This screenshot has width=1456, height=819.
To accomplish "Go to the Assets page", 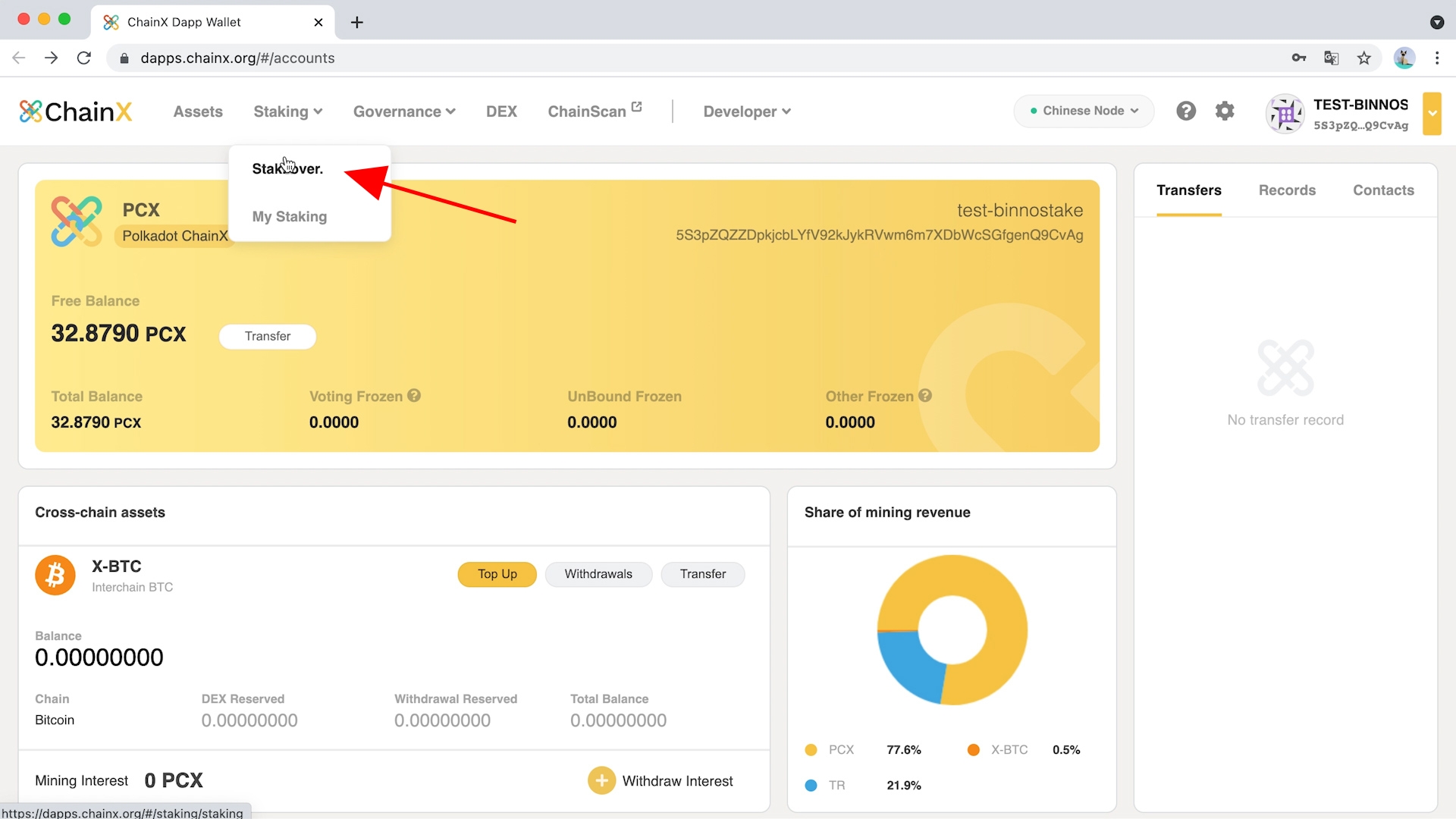I will coord(198,111).
